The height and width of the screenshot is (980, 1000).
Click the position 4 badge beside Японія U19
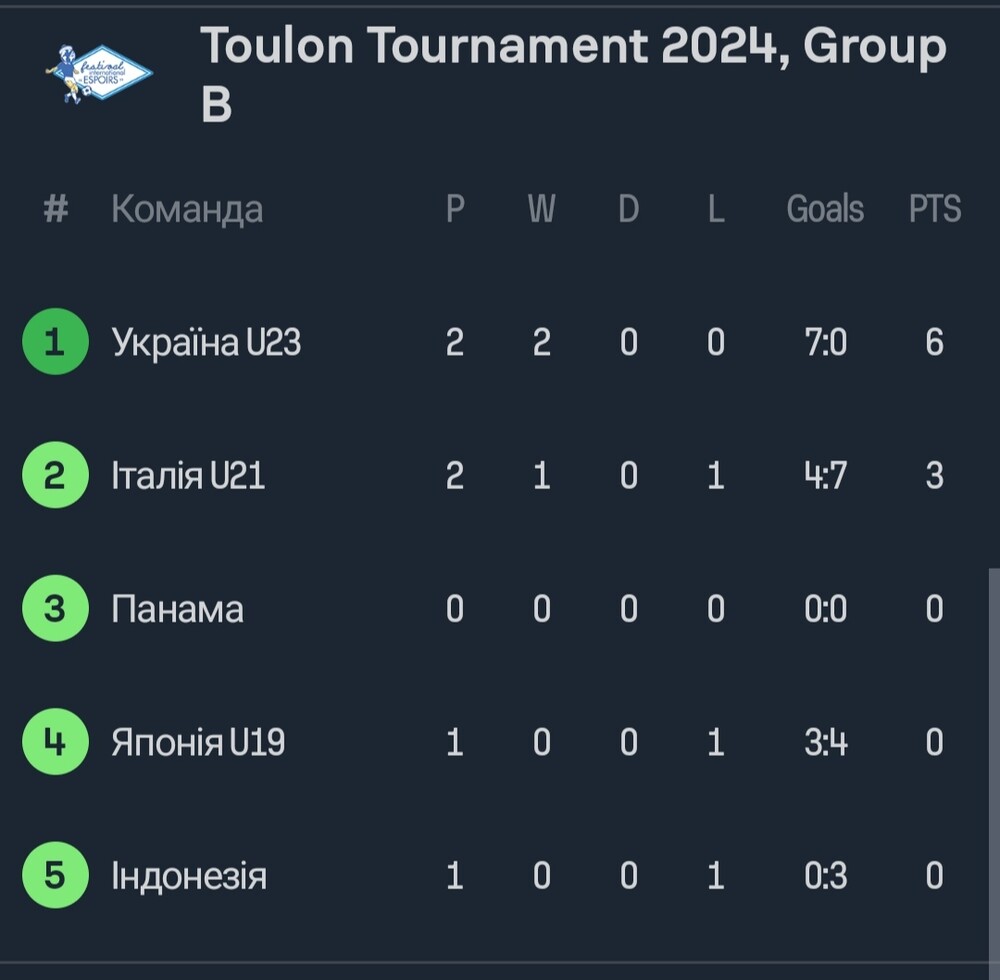(55, 742)
